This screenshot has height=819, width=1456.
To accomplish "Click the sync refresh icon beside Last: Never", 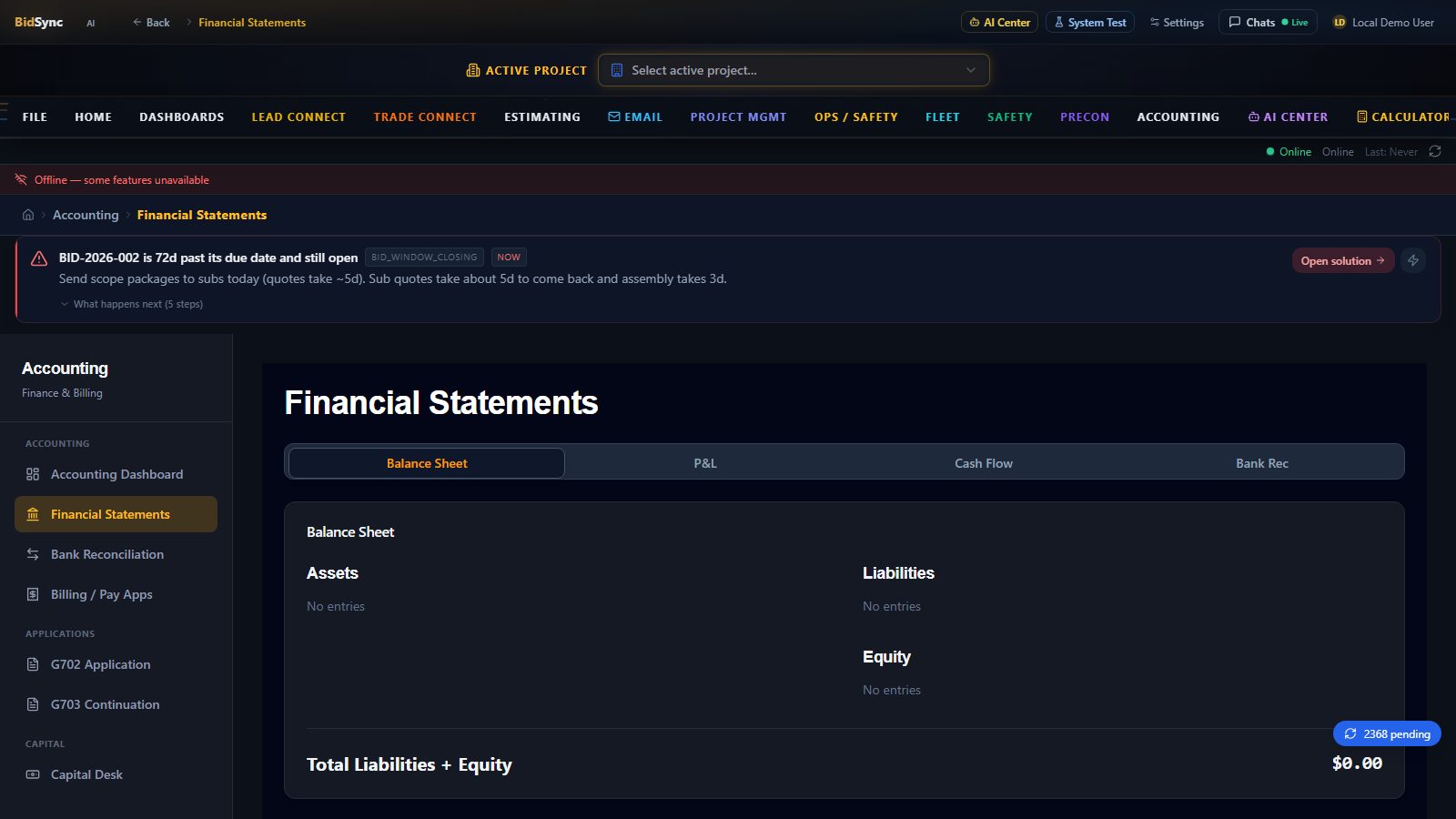I will pyautogui.click(x=1435, y=151).
